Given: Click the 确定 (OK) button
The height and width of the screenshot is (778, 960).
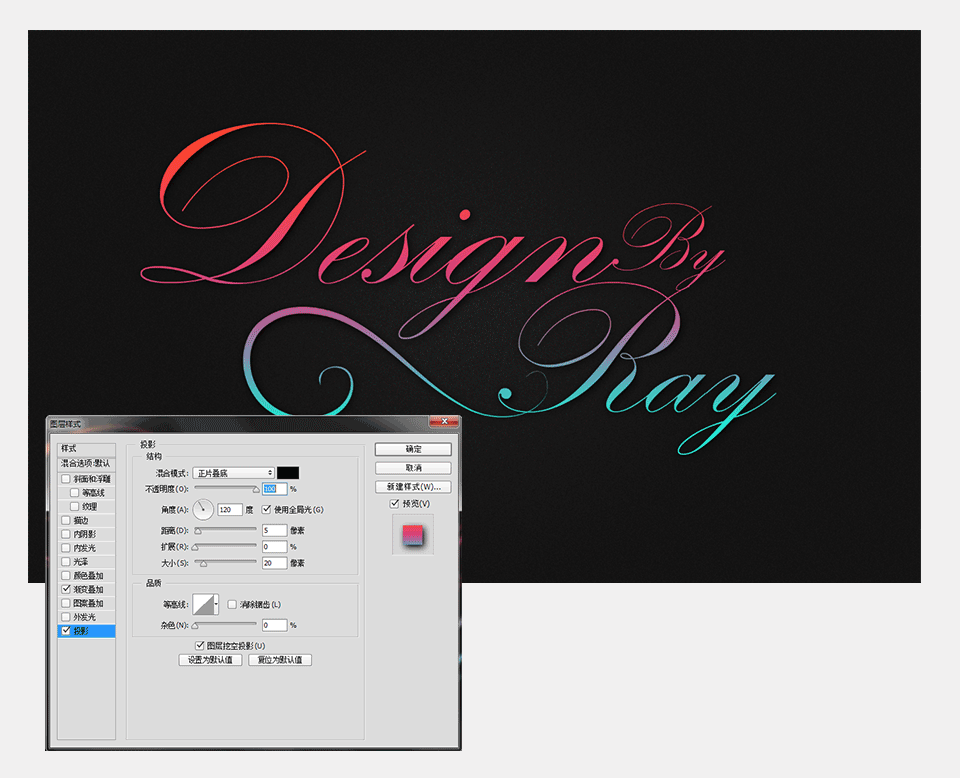Looking at the screenshot, I should (413, 449).
